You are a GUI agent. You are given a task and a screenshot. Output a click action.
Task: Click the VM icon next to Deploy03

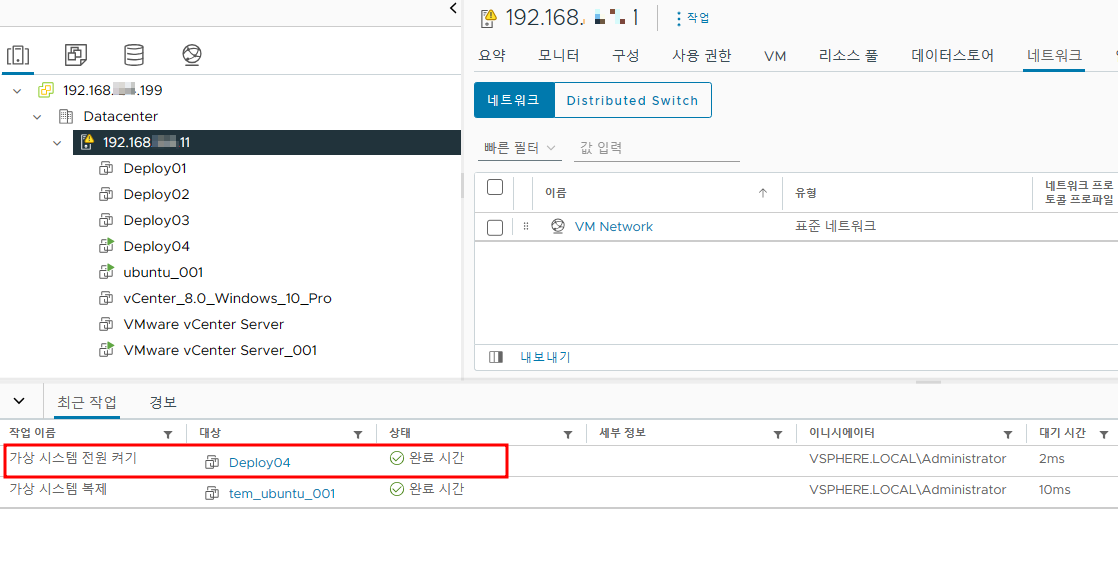pos(106,220)
